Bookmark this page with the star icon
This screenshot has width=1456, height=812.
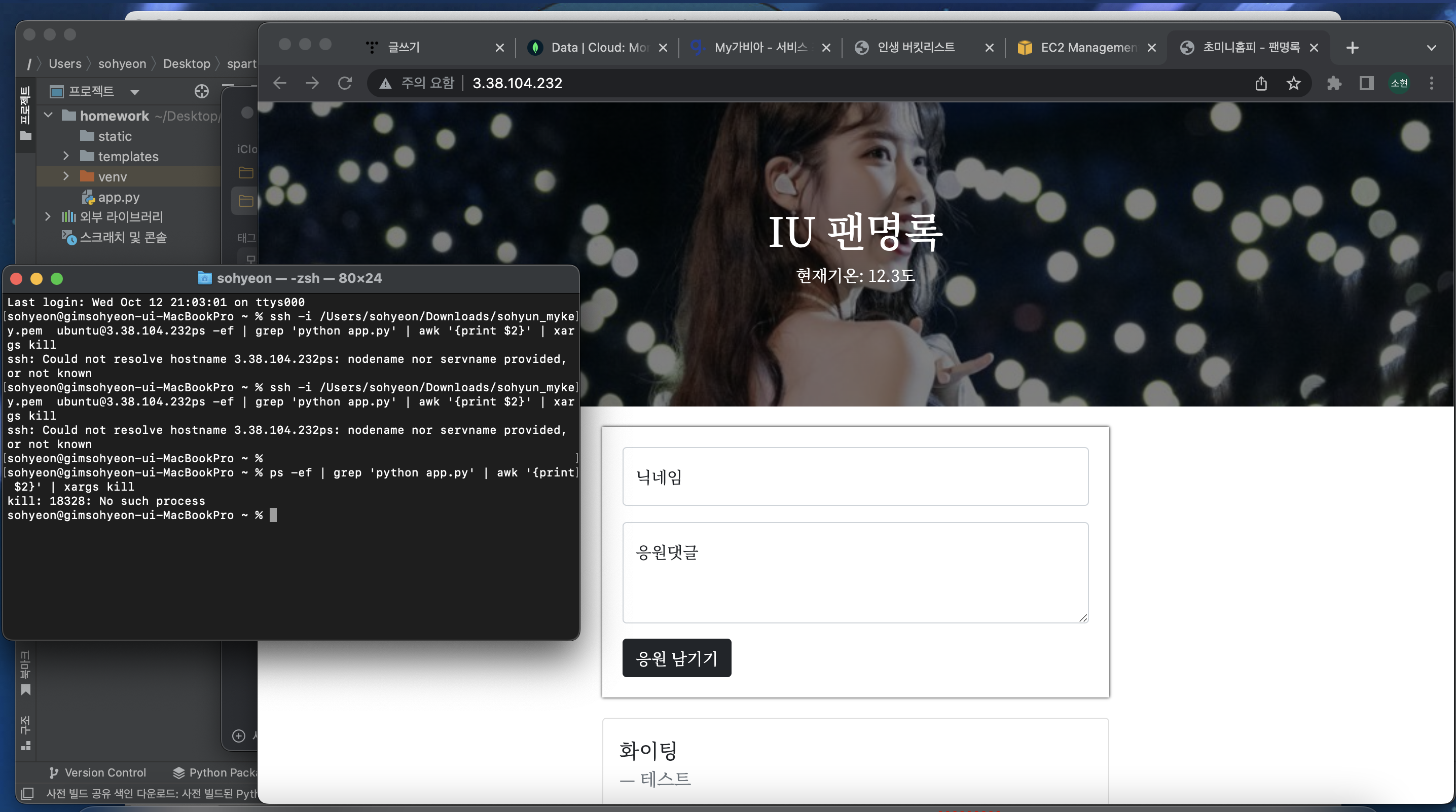1293,84
